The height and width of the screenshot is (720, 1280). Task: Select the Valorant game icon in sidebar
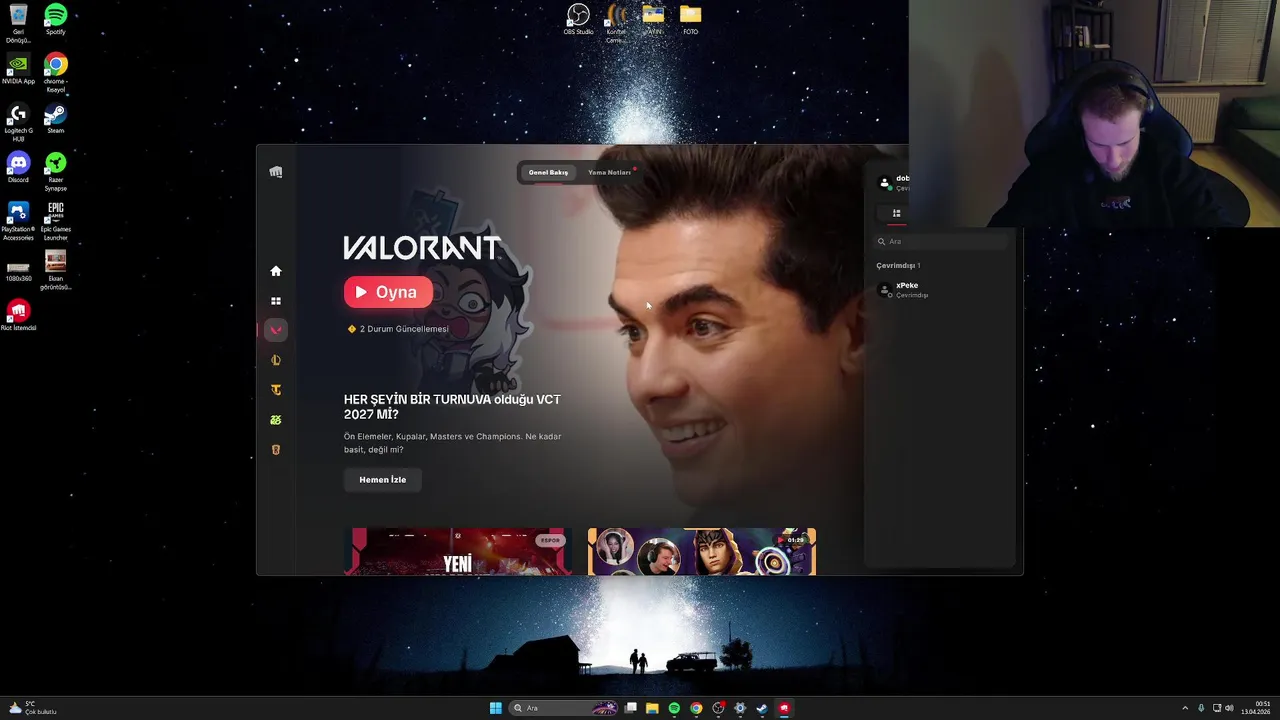point(276,330)
